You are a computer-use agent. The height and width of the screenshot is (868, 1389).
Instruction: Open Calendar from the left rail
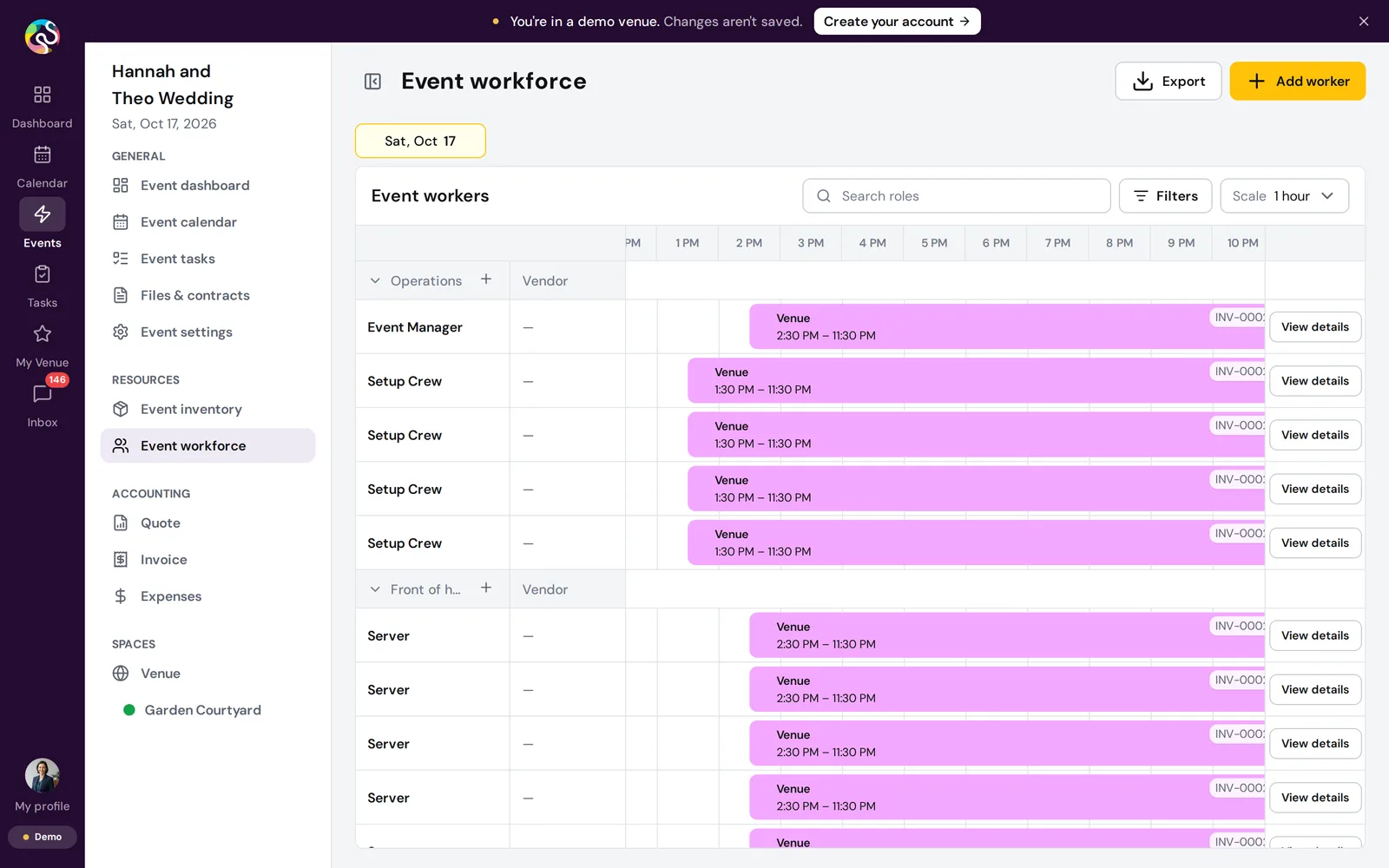click(42, 166)
